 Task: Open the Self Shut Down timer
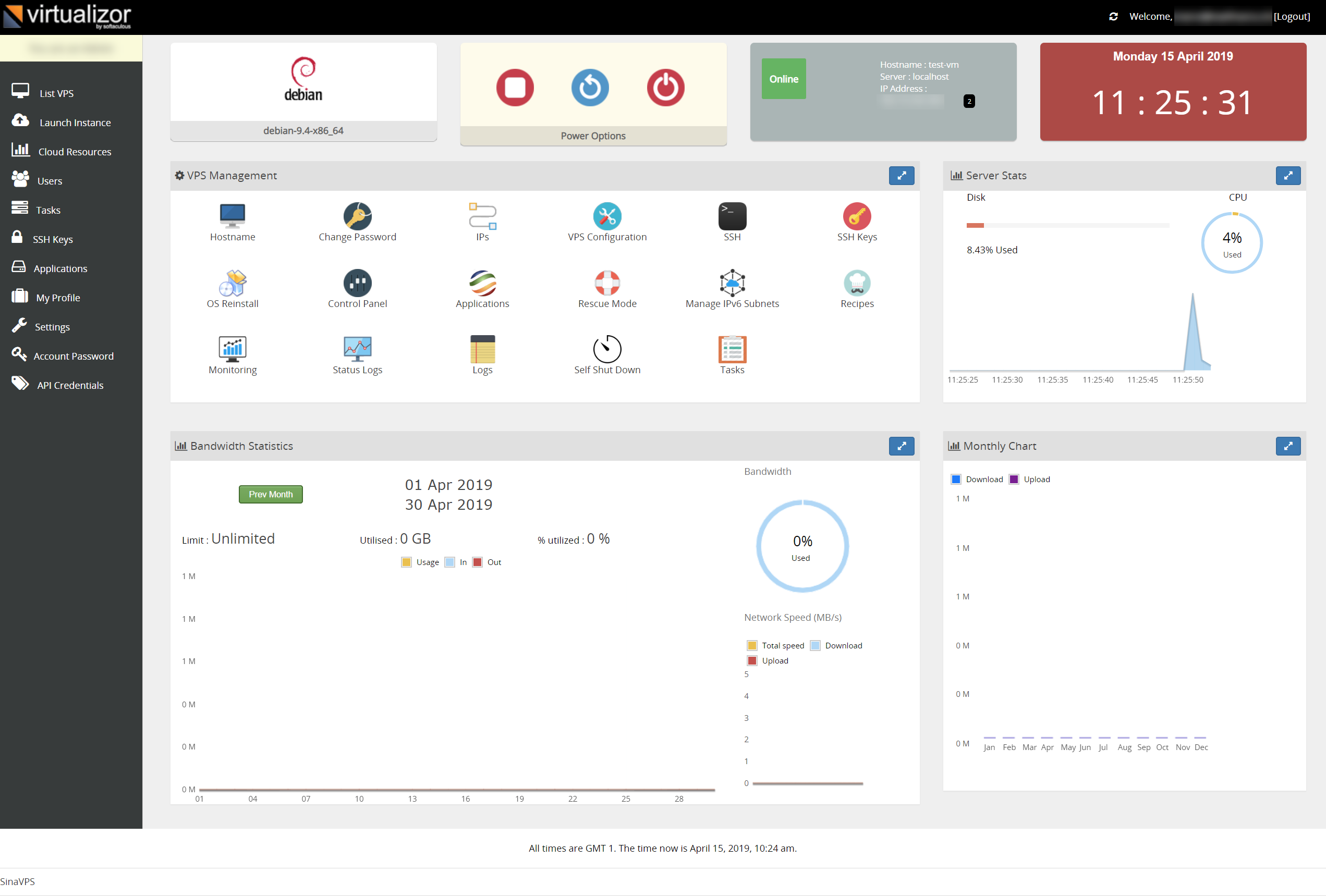[607, 349]
